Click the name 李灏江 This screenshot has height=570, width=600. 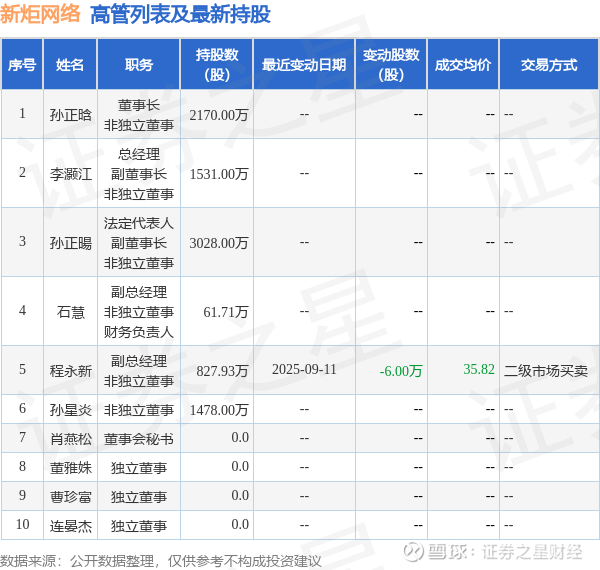[x=71, y=174]
